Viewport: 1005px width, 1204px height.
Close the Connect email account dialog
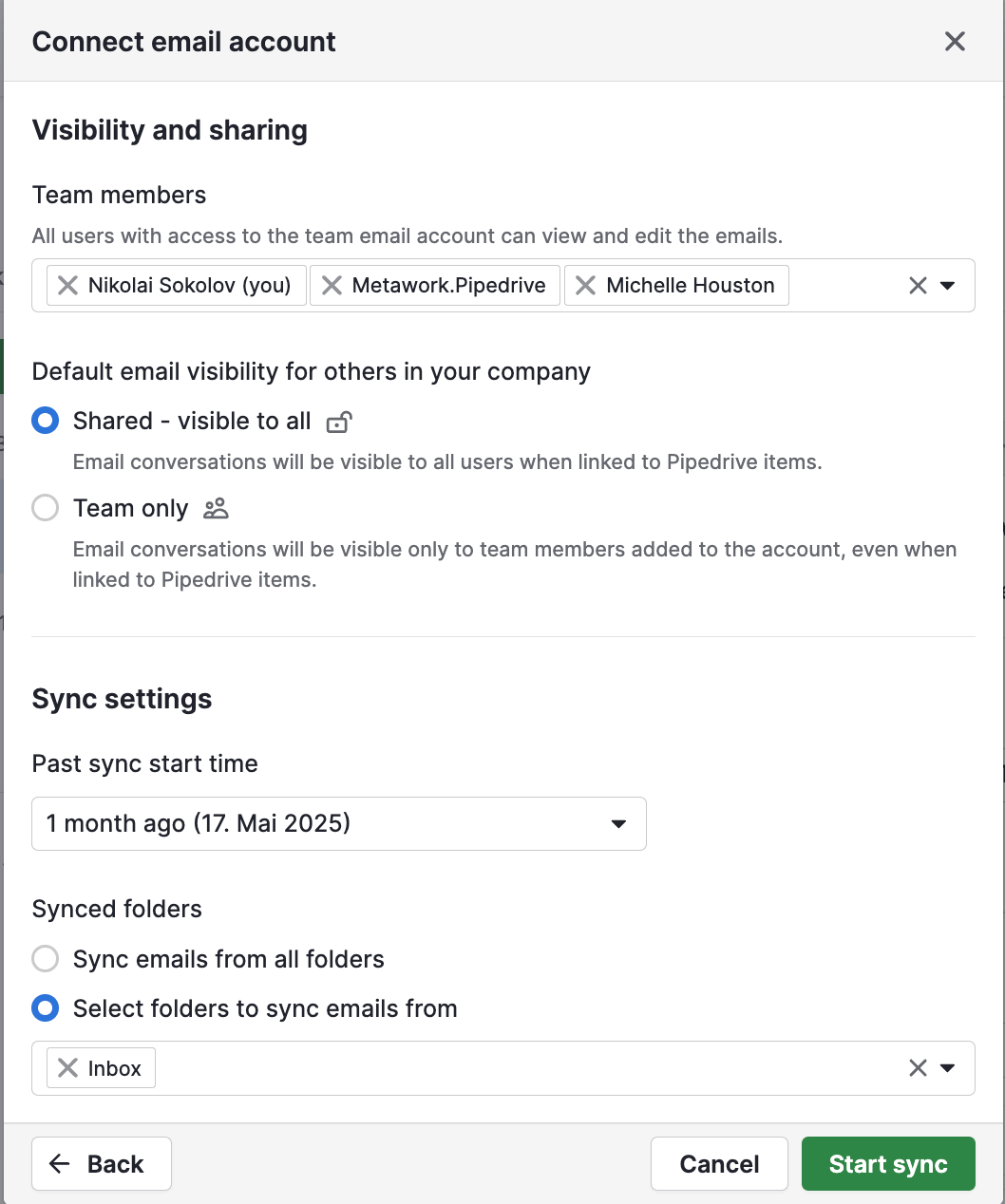pyautogui.click(x=955, y=42)
